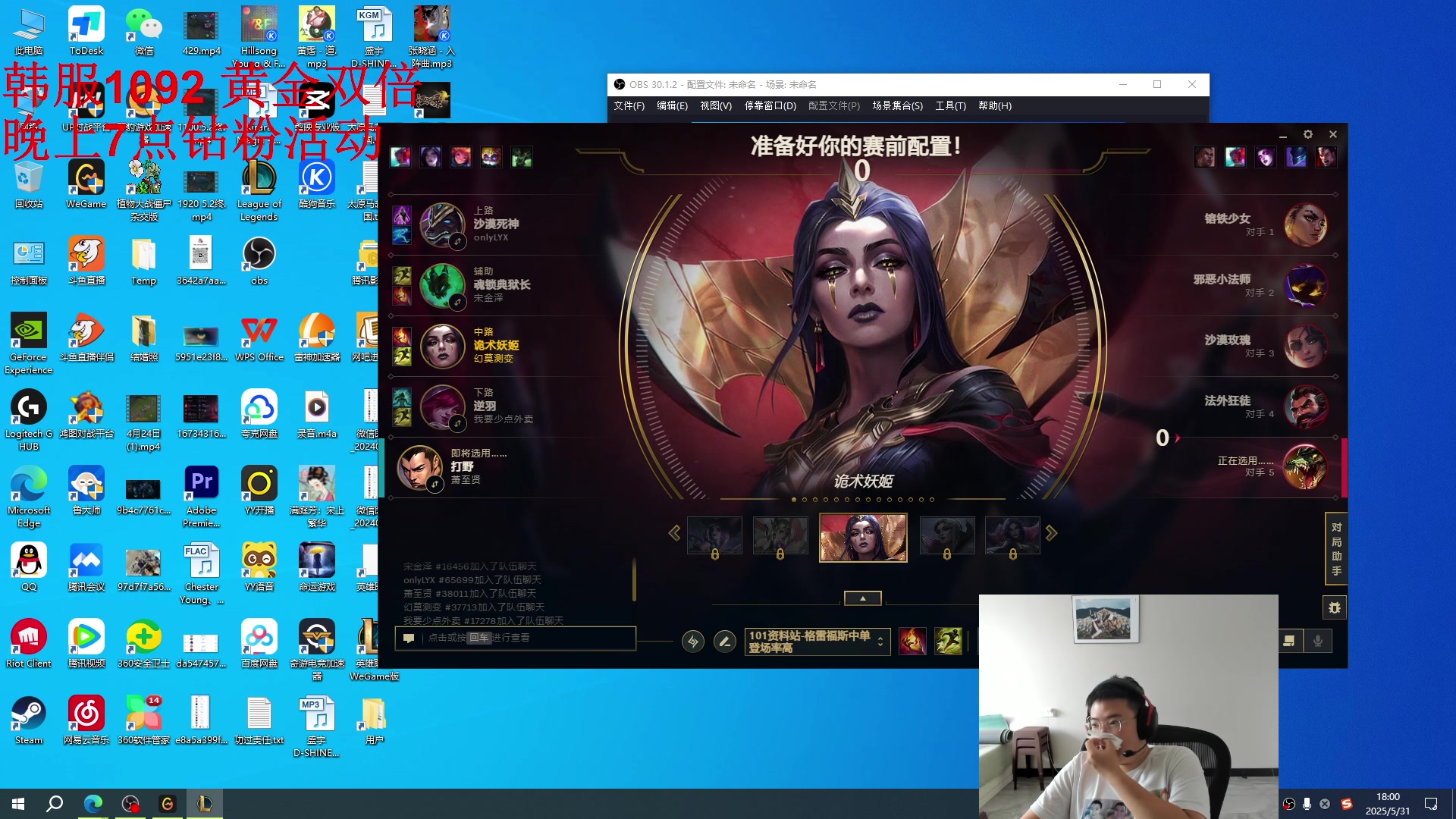This screenshot has height=819, width=1456.
Task: Toggle the microphone mute icon
Action: click(1318, 642)
